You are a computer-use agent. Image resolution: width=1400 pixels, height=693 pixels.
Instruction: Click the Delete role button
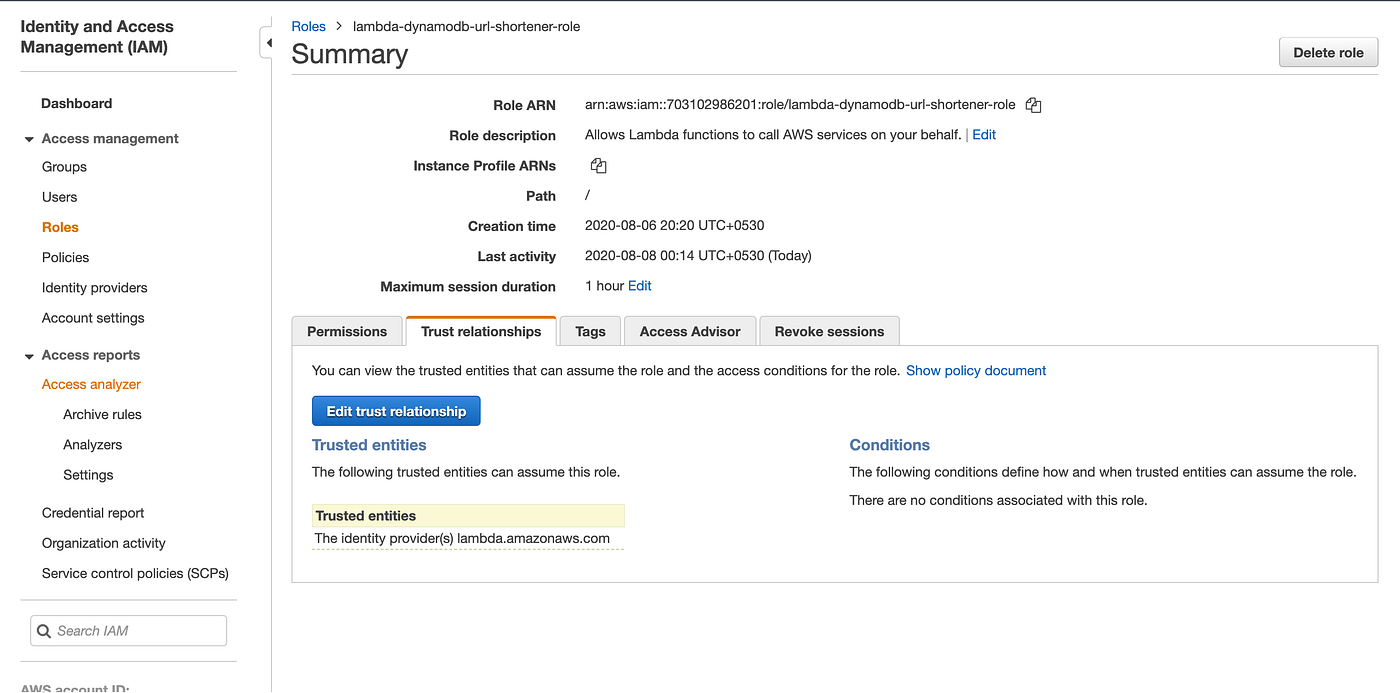click(x=1328, y=52)
